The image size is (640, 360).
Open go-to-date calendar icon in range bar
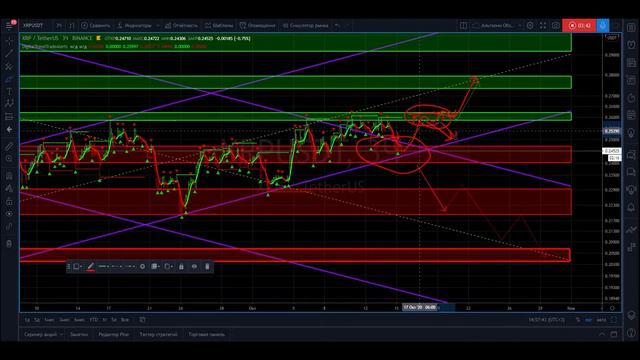click(142, 320)
